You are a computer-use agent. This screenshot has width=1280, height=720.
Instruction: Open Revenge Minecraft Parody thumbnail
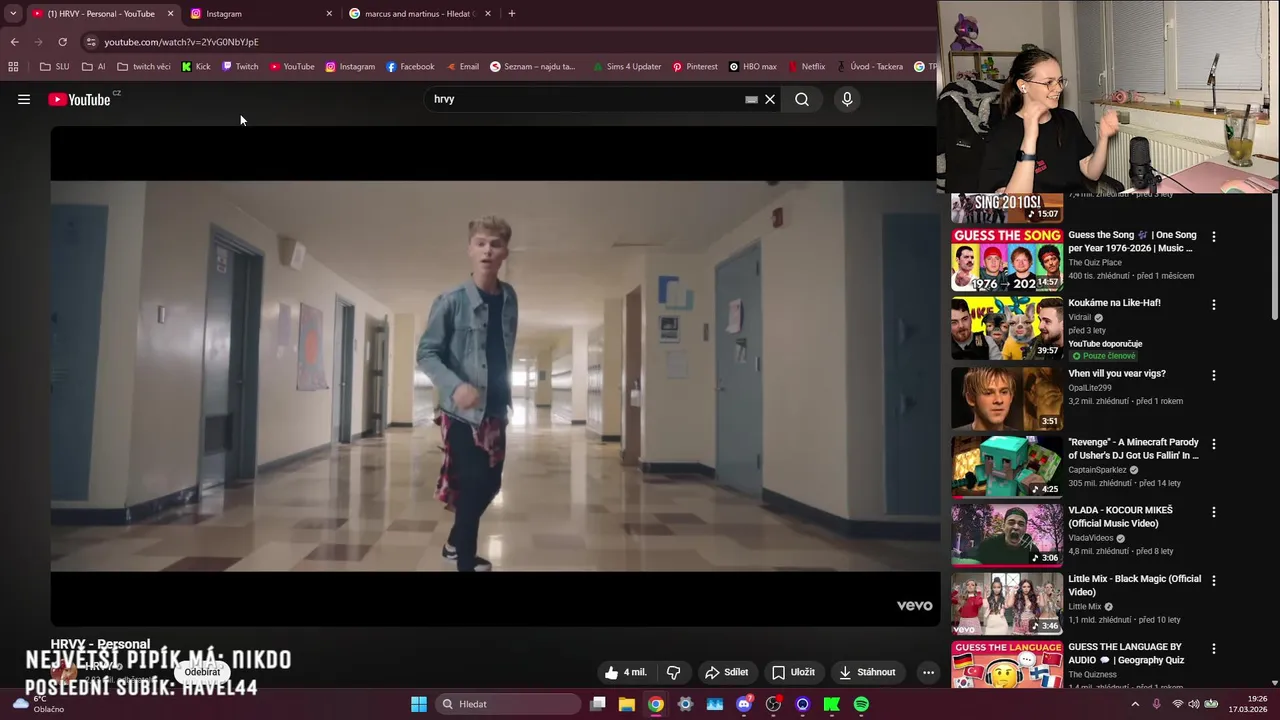pyautogui.click(x=1007, y=465)
